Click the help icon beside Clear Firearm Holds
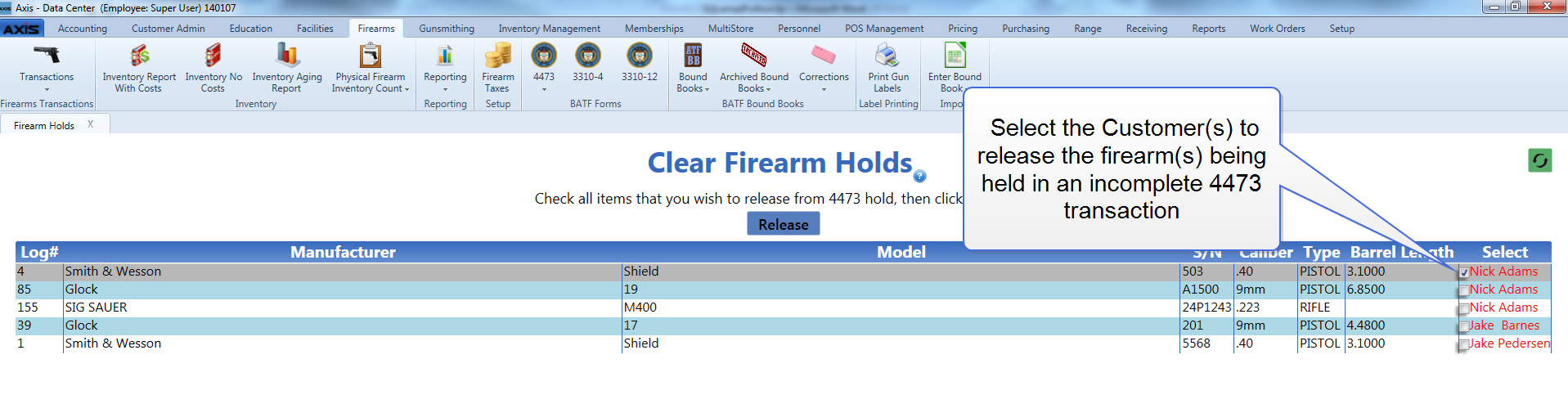The image size is (1568, 413). (919, 176)
